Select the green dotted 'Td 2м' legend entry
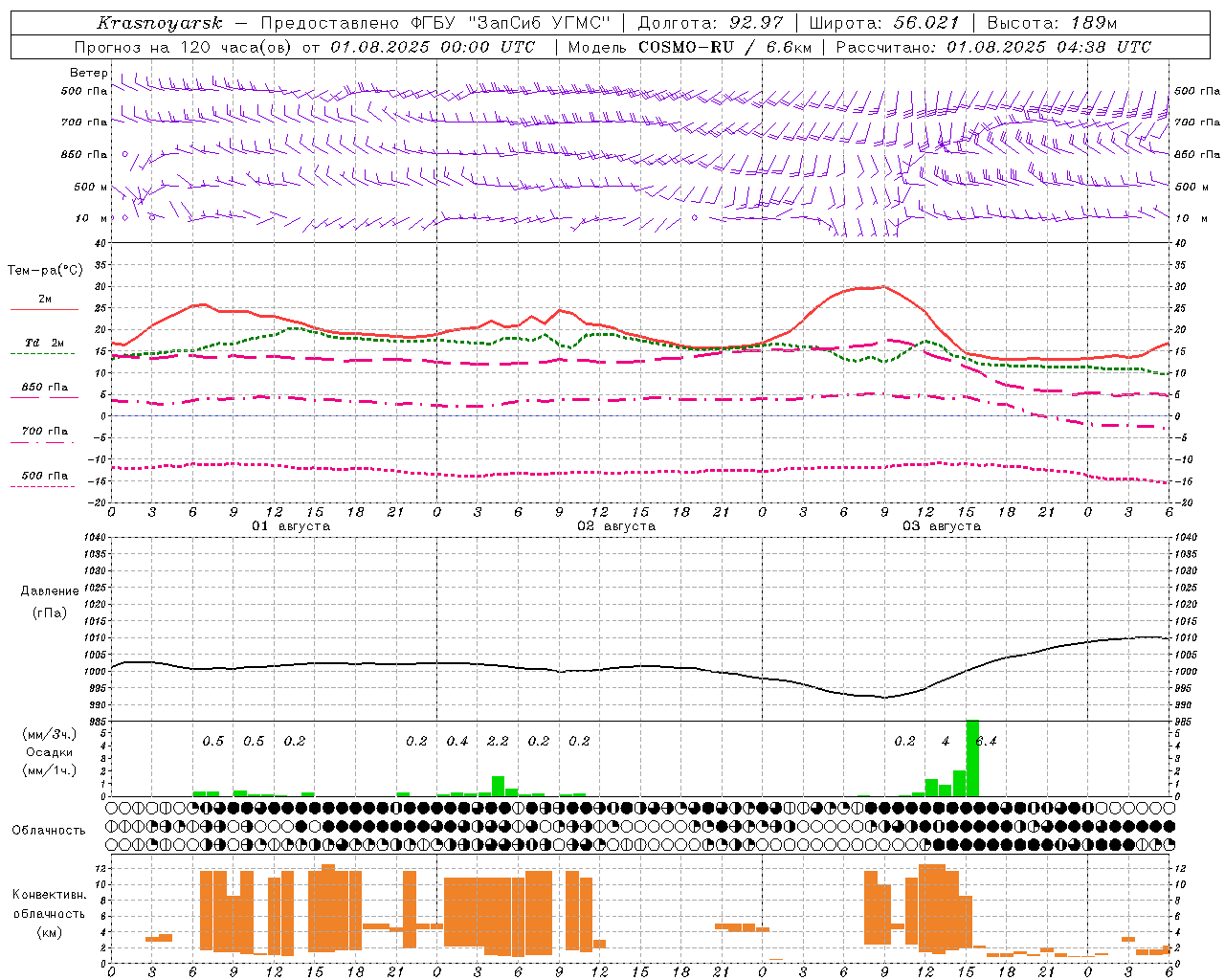 click(x=44, y=344)
